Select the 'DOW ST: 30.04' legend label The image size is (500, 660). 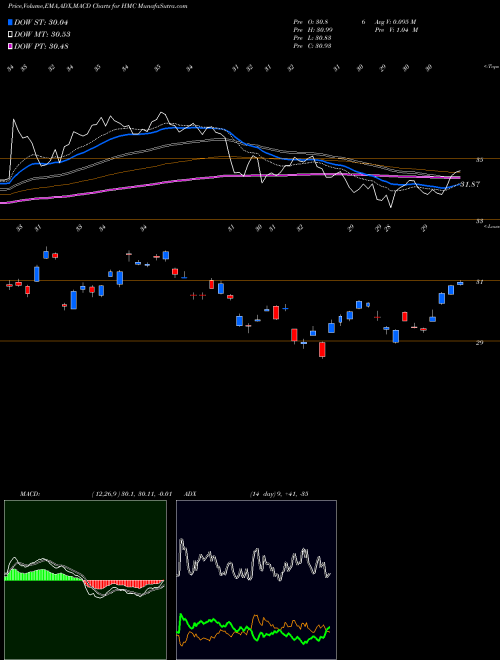(41, 22)
